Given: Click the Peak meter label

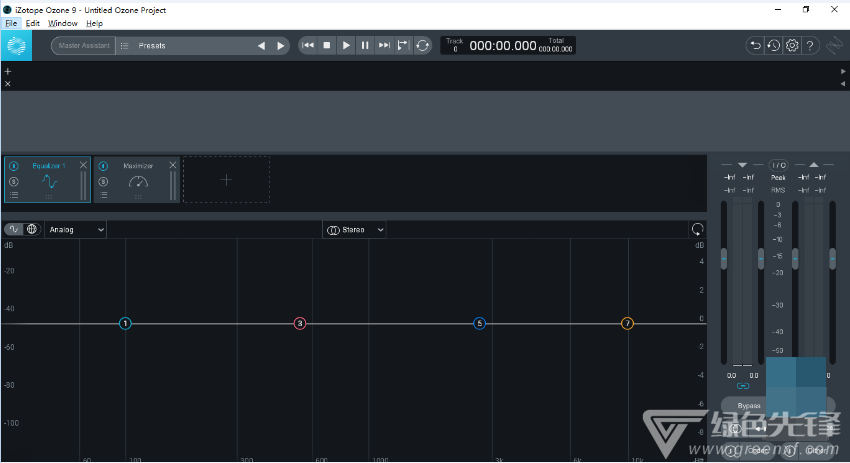Looking at the screenshot, I should click(x=778, y=178).
